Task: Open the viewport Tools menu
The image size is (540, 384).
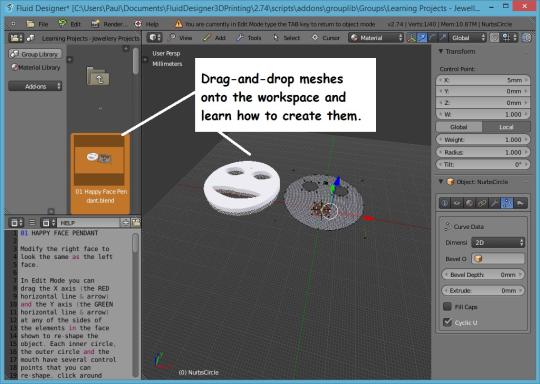Action: click(x=249, y=38)
